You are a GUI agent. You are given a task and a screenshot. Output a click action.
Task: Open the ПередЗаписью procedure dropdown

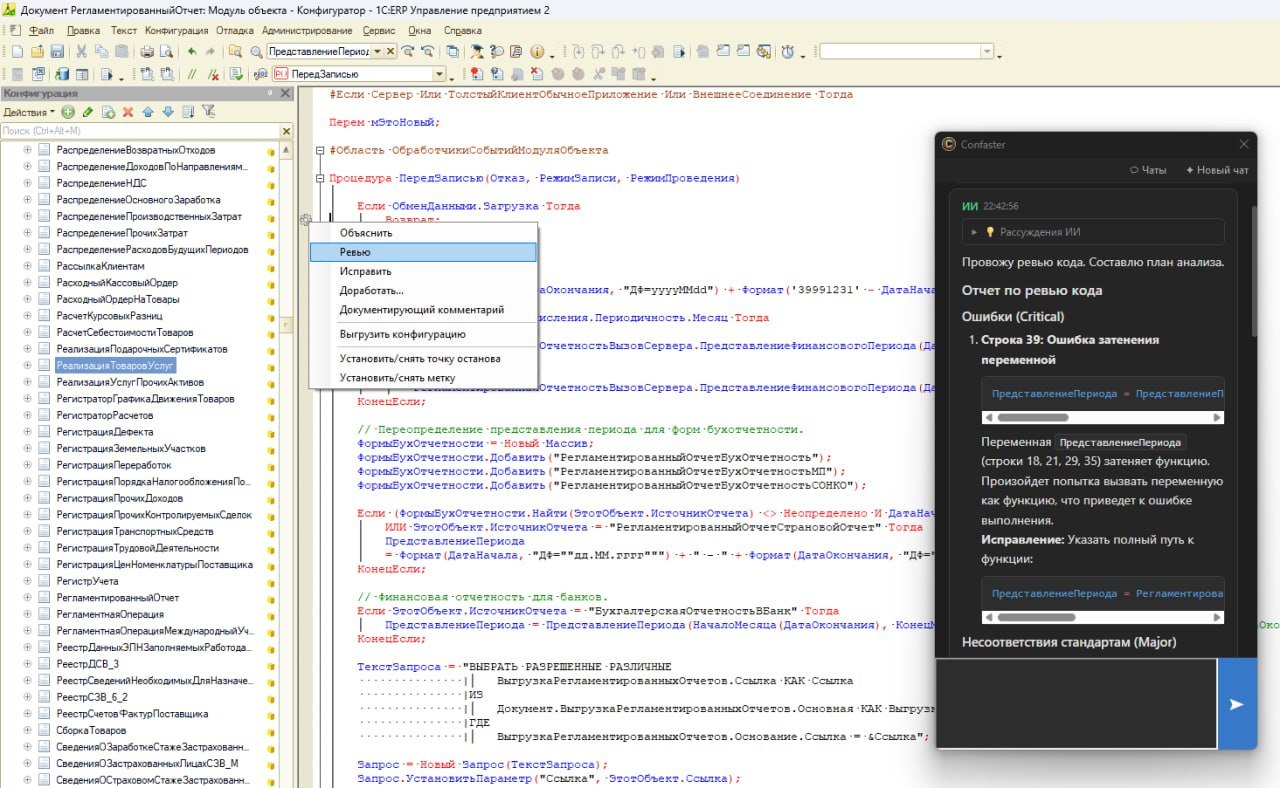[x=439, y=74]
